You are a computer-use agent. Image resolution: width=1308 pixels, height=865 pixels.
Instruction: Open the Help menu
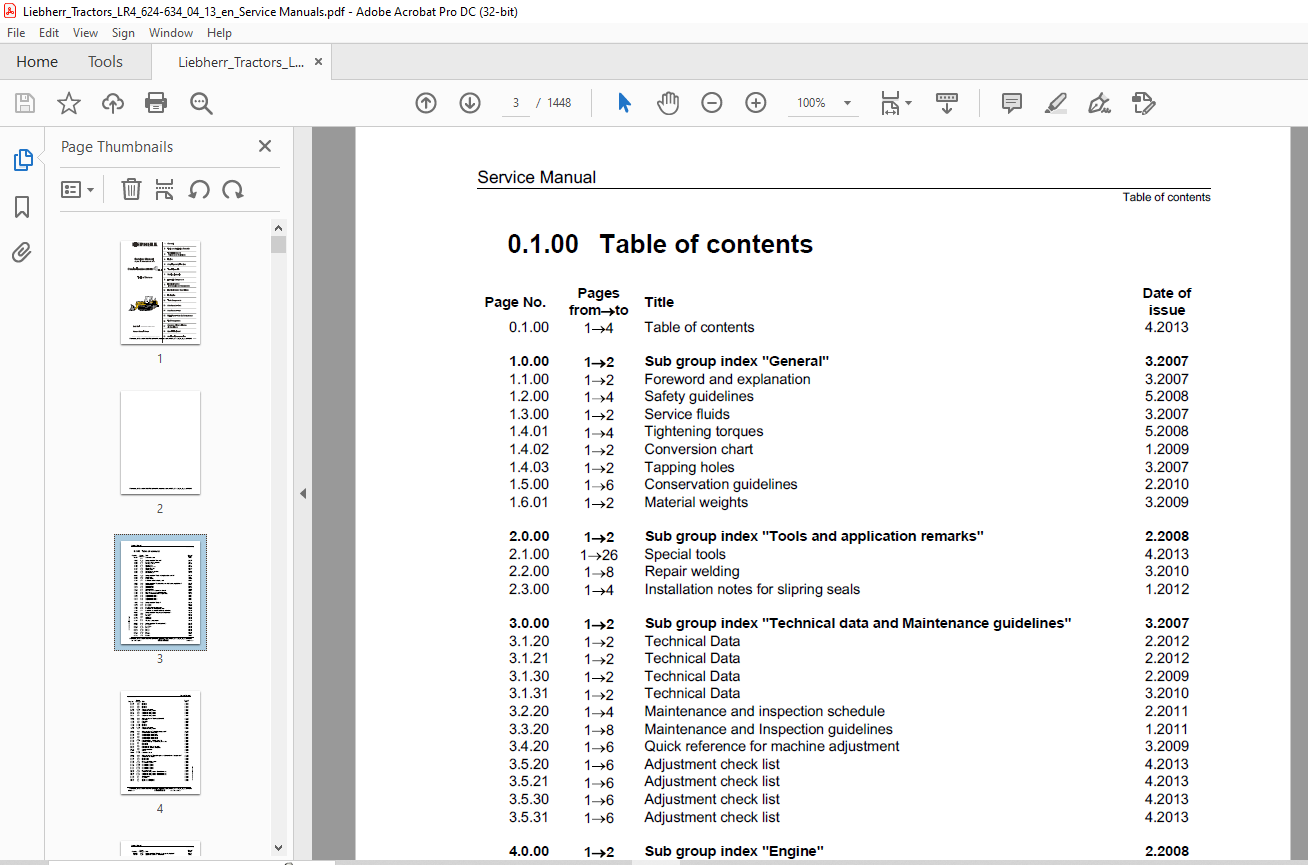219,33
